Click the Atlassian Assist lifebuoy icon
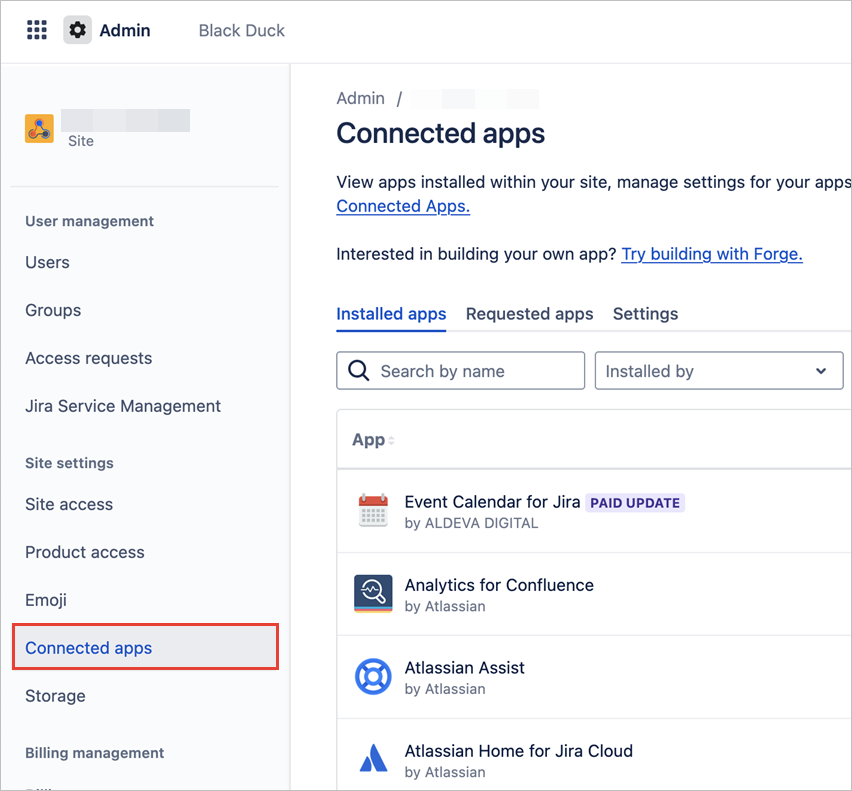The image size is (852, 791). click(x=373, y=676)
